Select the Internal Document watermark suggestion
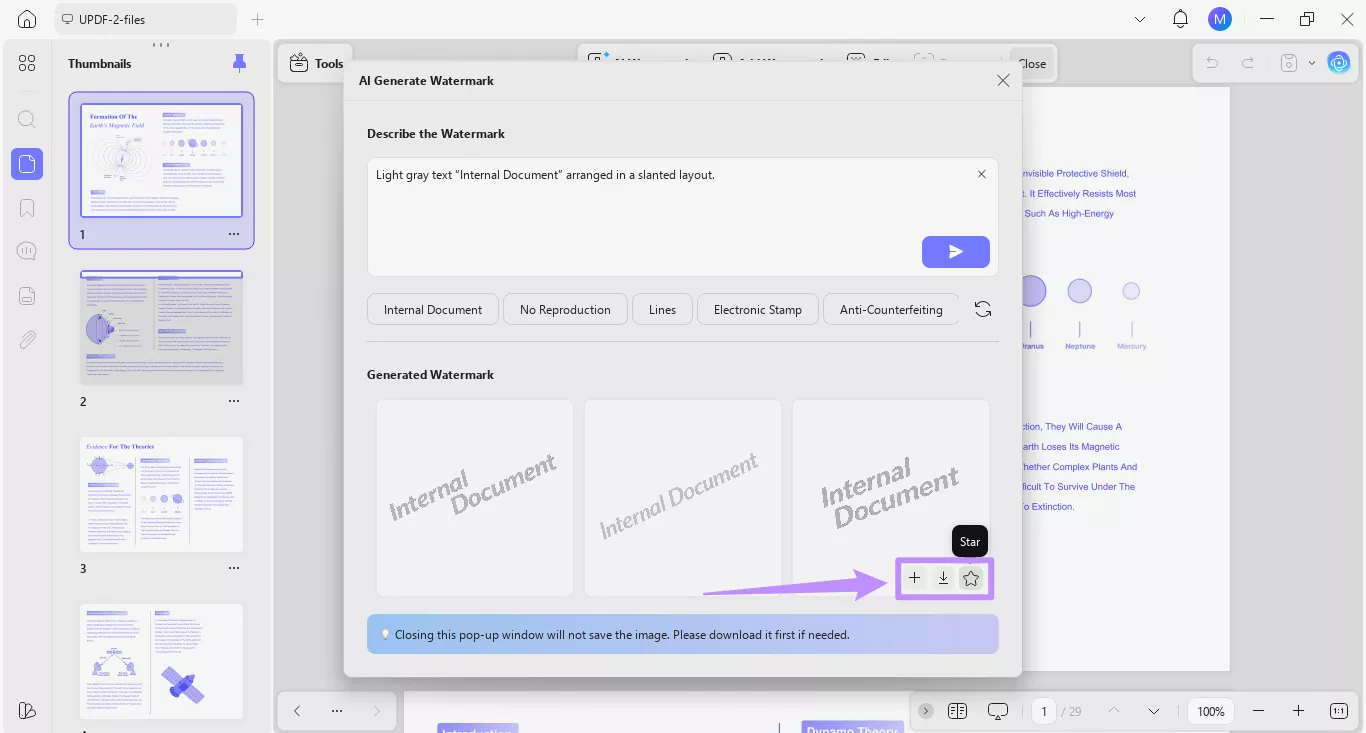The width and height of the screenshot is (1366, 733). tap(432, 309)
